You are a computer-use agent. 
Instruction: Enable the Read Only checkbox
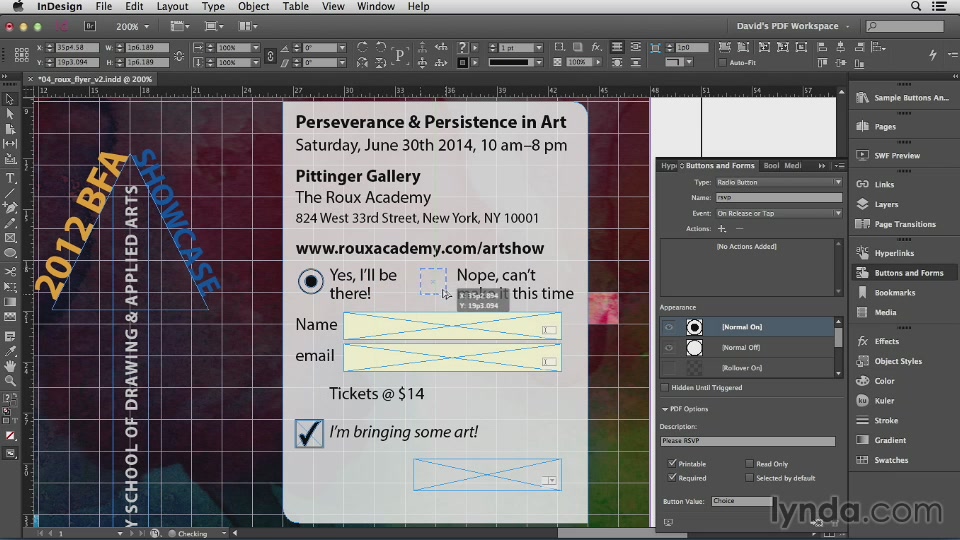coord(749,463)
